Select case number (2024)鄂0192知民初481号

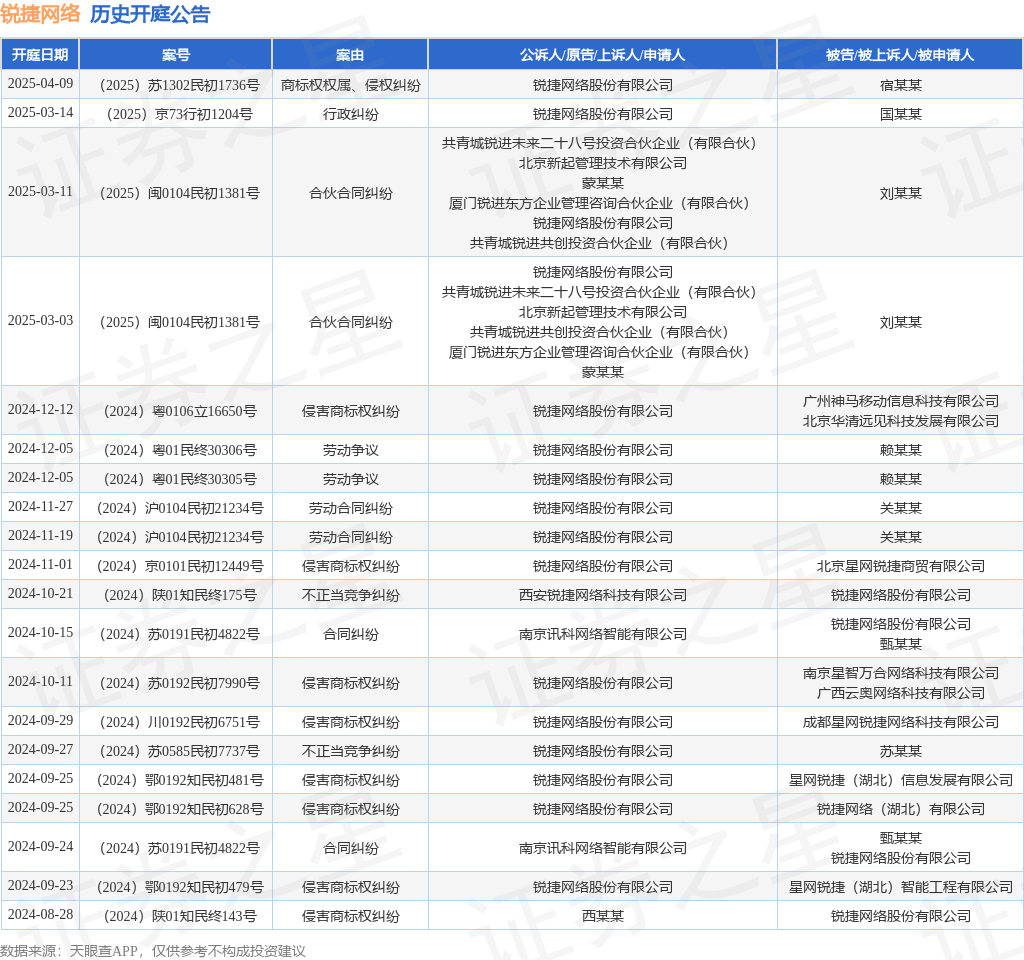click(176, 780)
